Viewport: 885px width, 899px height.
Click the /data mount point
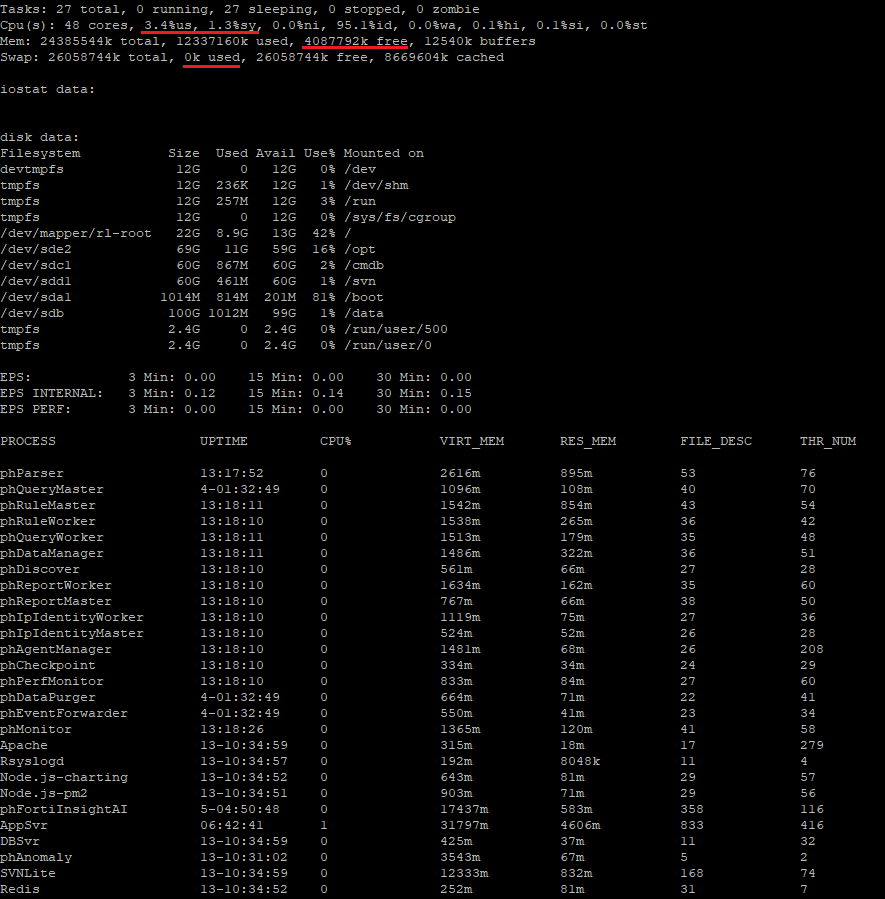point(364,314)
